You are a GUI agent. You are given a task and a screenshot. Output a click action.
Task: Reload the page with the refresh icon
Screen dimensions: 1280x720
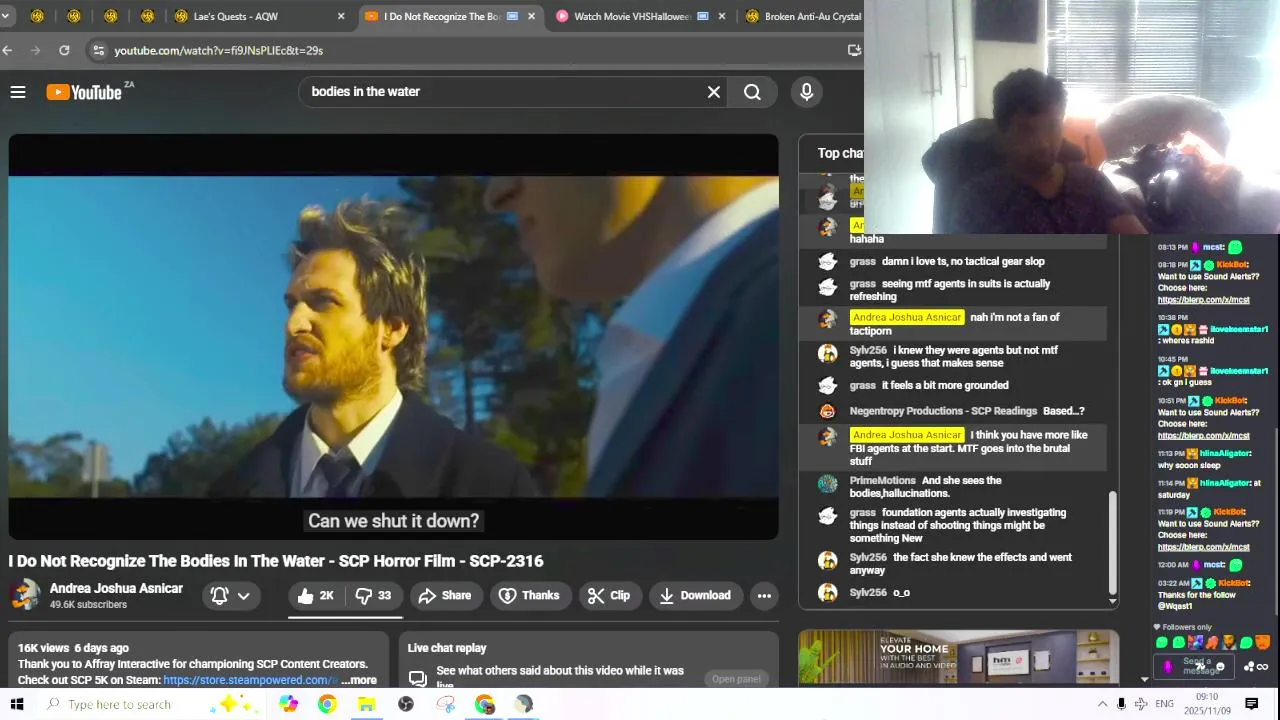point(64,50)
